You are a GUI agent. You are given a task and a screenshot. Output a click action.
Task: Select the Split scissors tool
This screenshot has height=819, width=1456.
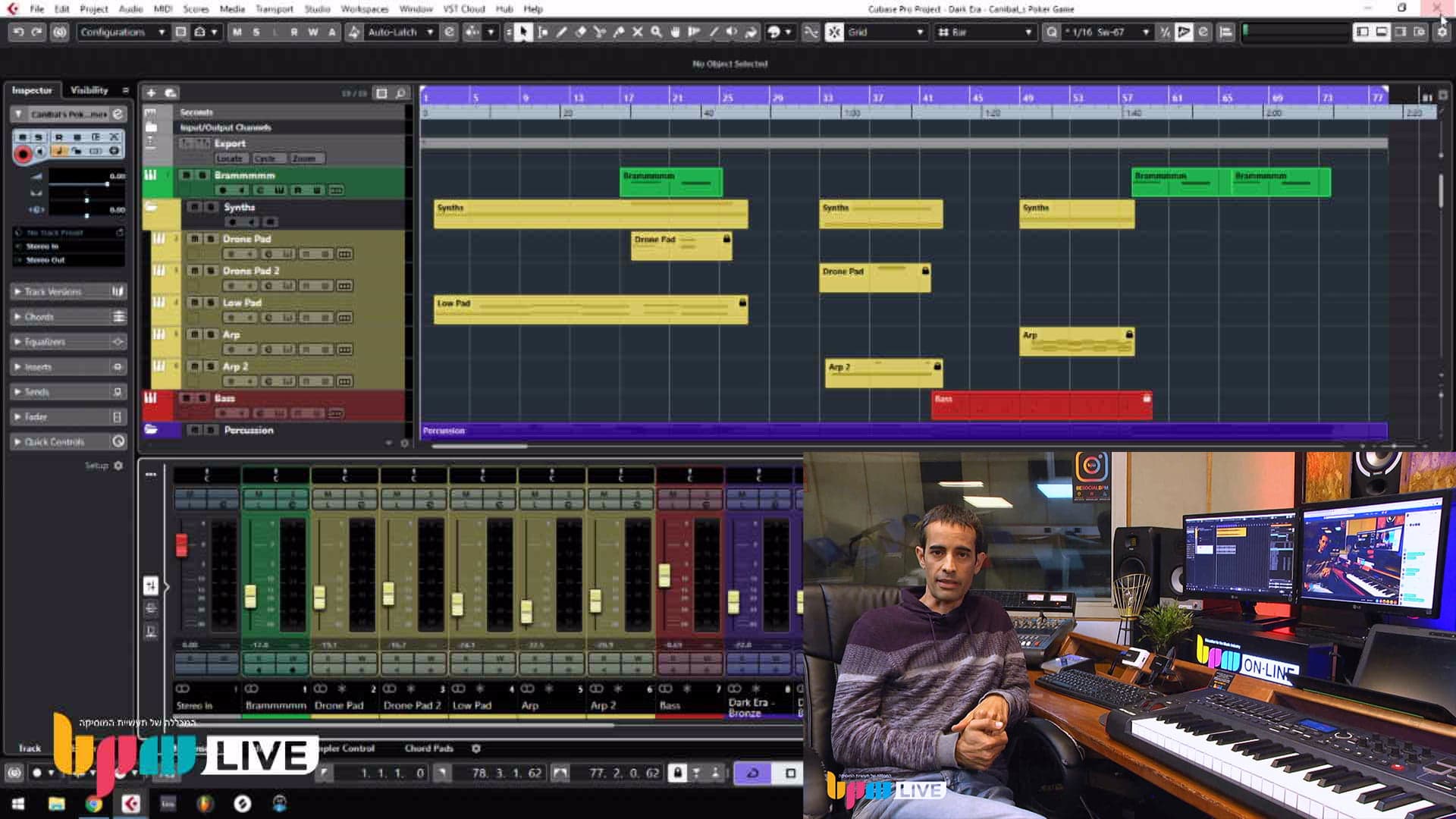point(600,32)
